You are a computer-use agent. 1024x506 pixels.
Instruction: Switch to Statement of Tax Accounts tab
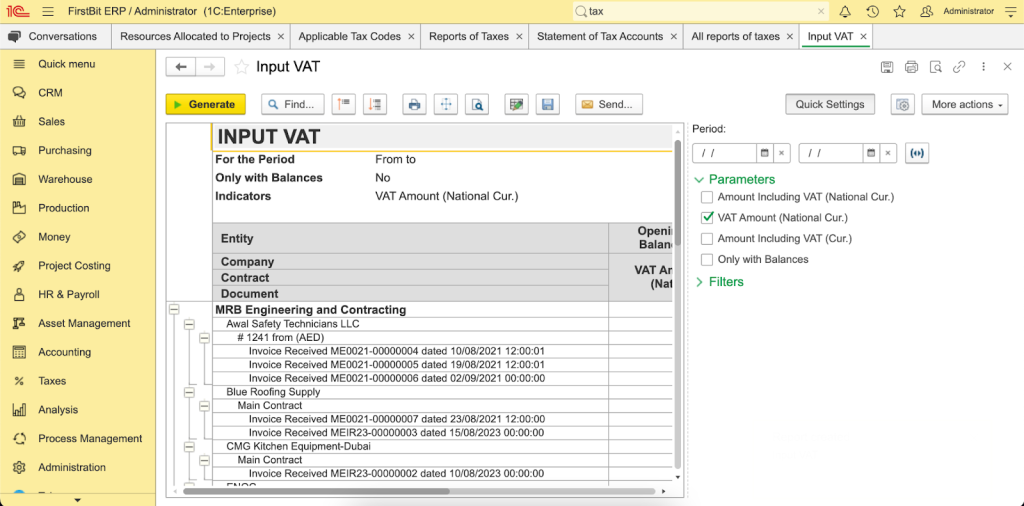tap(600, 37)
